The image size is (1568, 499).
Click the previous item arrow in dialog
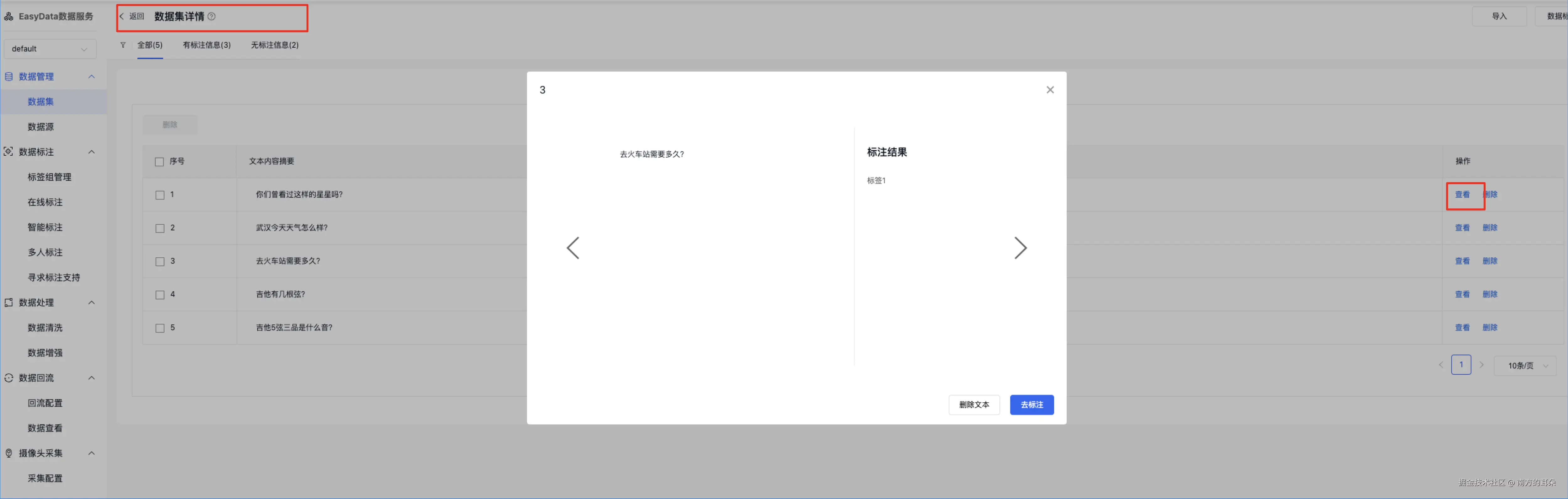(573, 248)
